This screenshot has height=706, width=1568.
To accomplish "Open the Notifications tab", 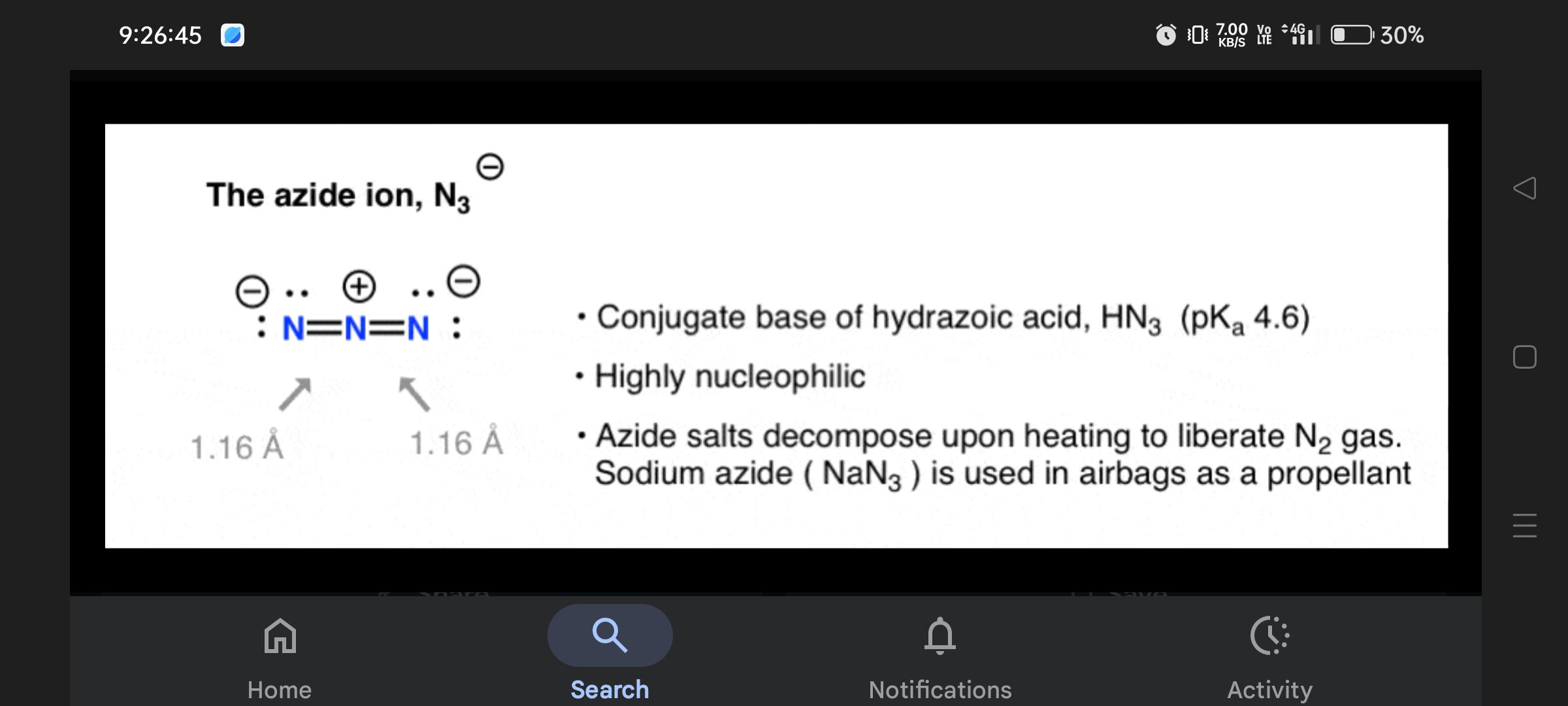I will (939, 656).
